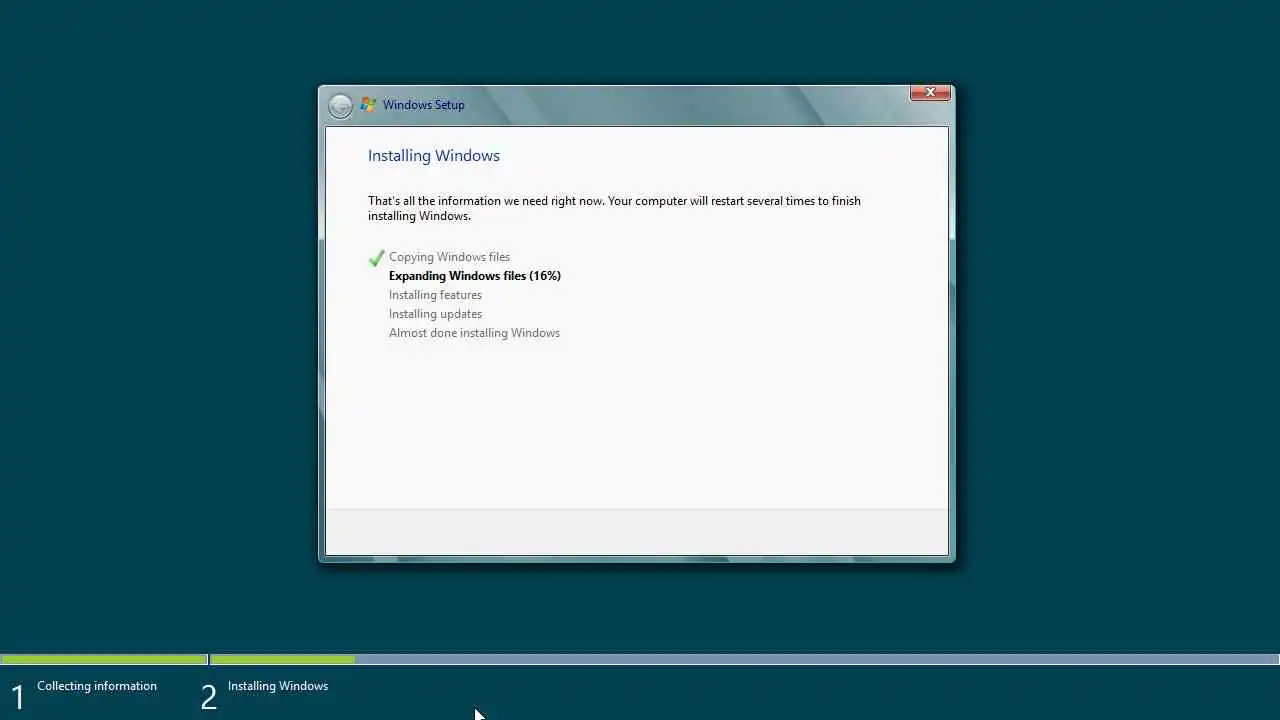The image size is (1280, 720).
Task: Click the bottom 'Installing Windows' stage progress bar
Action: [744, 660]
